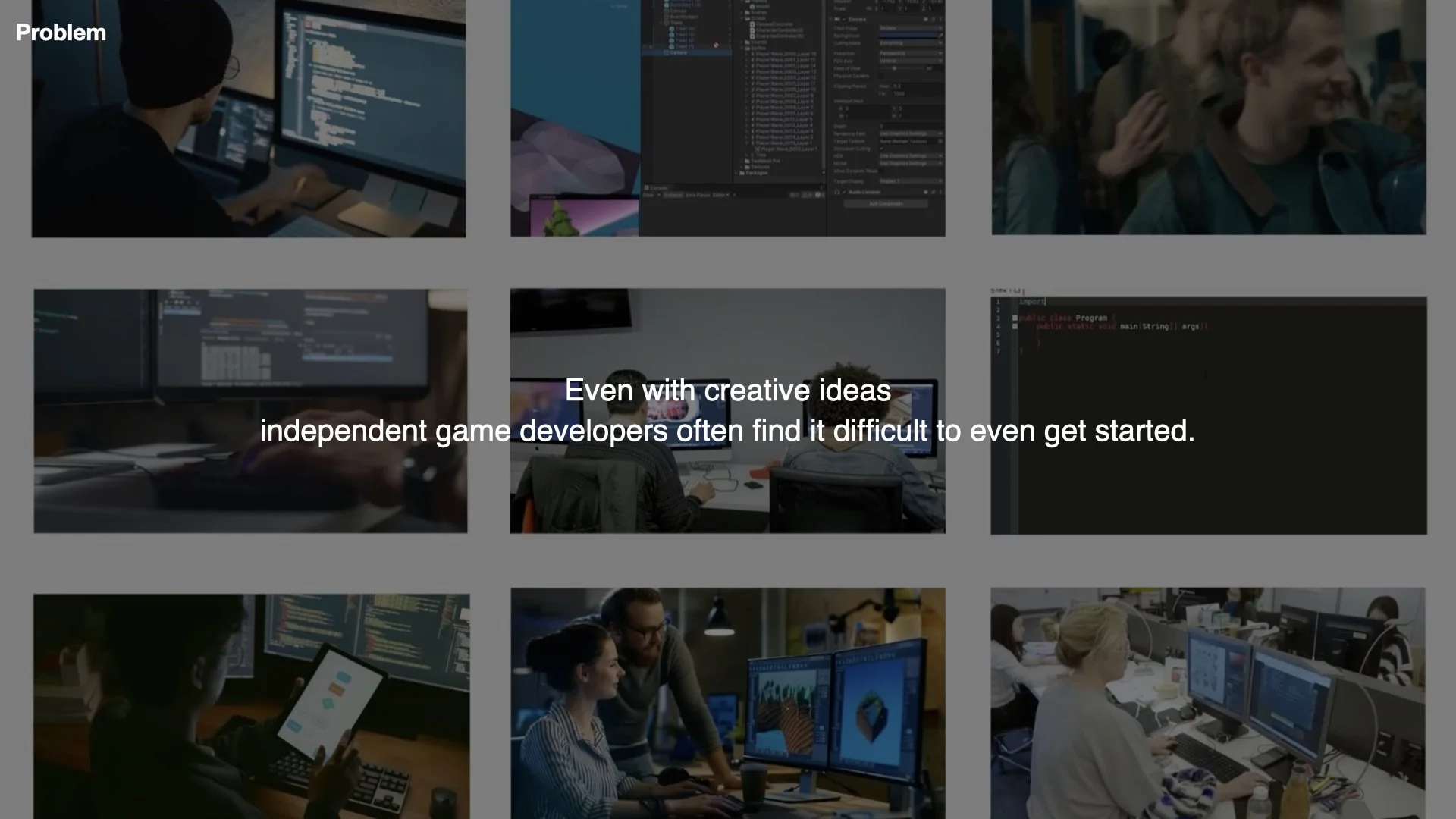Open the two developers at iMacs photo
Screen dimensions: 1456x819
[727, 493]
